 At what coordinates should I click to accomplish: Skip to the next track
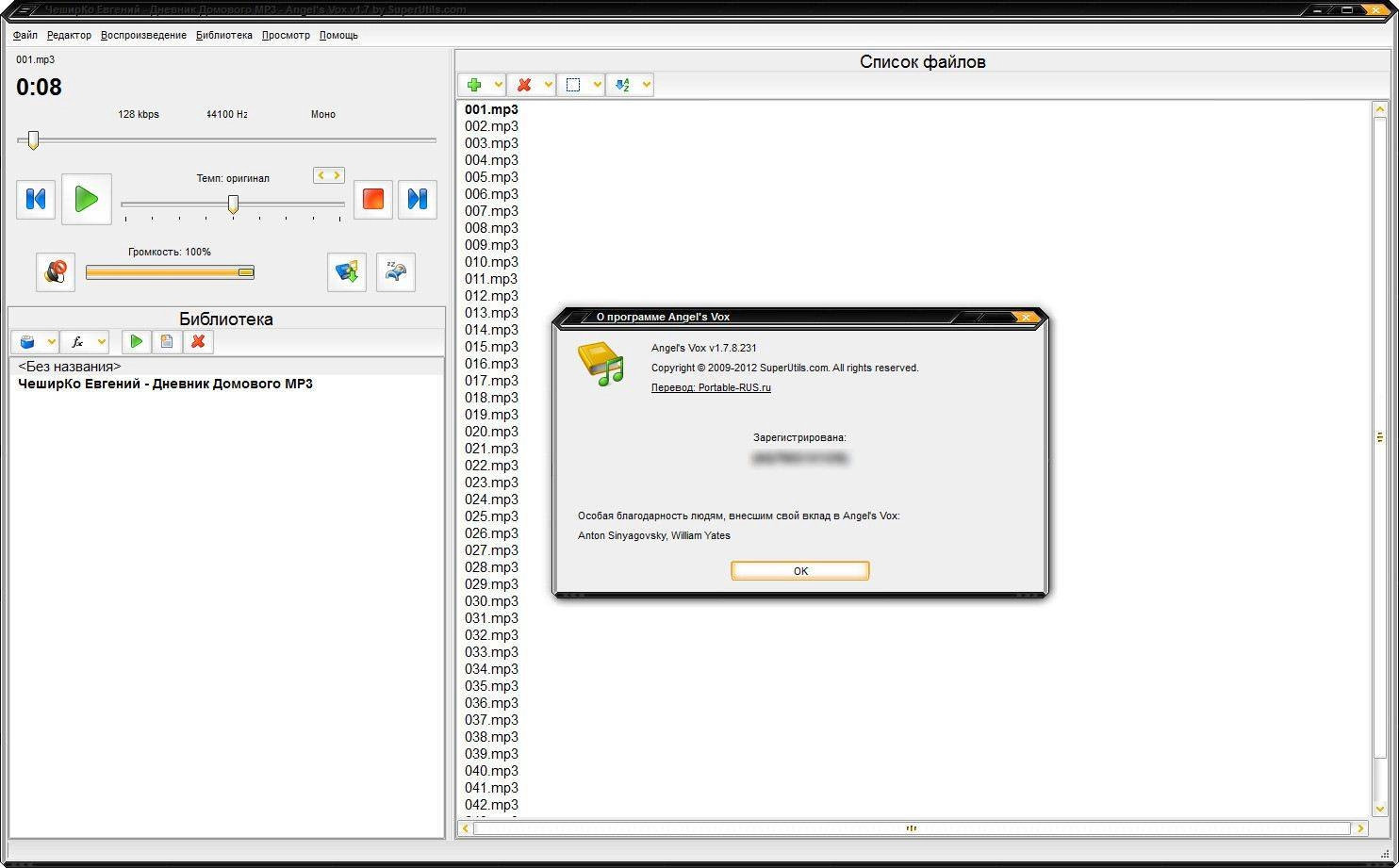418,199
